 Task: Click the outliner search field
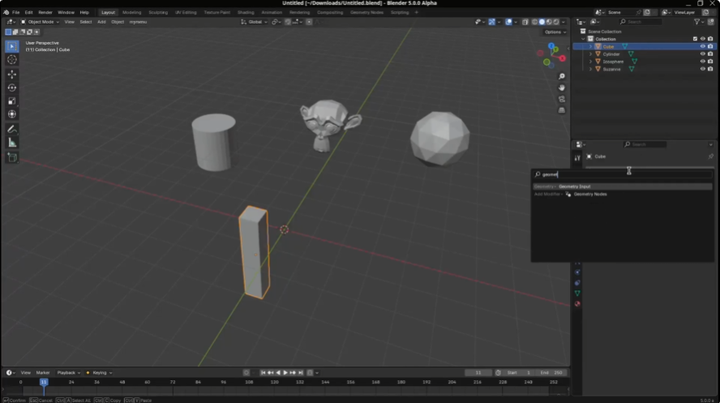641,22
